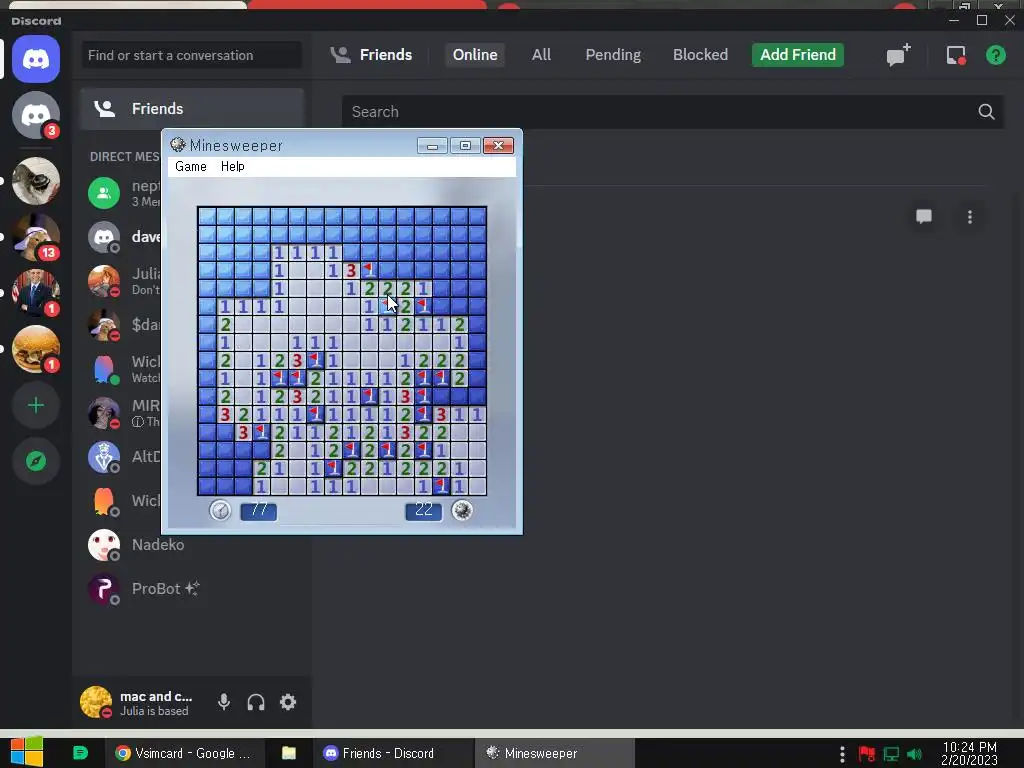Viewport: 1024px width, 768px height.
Task: Click Minesweeper mine counter icon
Action: [462, 510]
